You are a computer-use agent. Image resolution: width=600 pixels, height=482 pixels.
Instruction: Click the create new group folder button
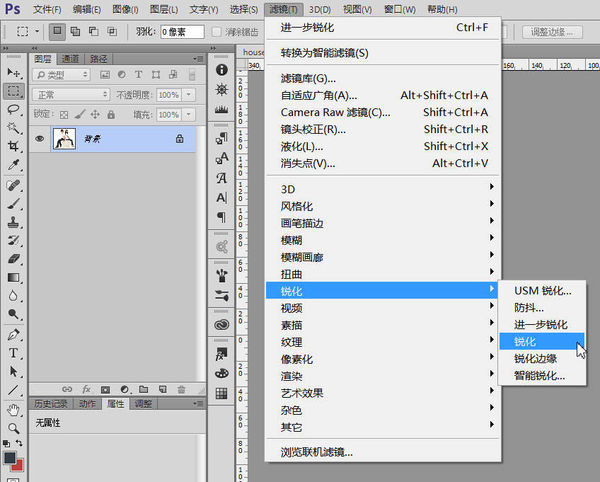143,389
